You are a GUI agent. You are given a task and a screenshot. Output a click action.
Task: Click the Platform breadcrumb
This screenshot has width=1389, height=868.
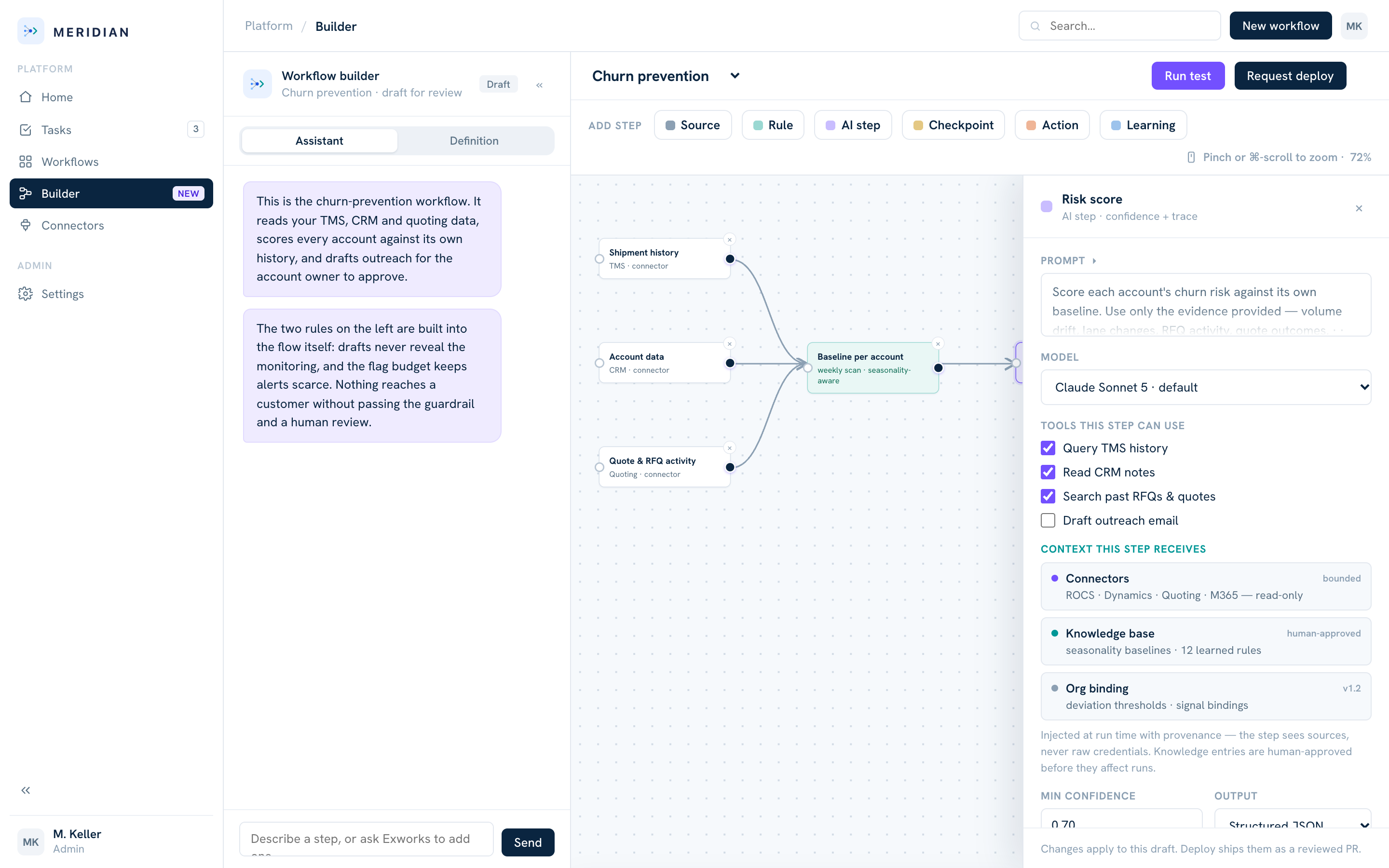click(x=269, y=26)
